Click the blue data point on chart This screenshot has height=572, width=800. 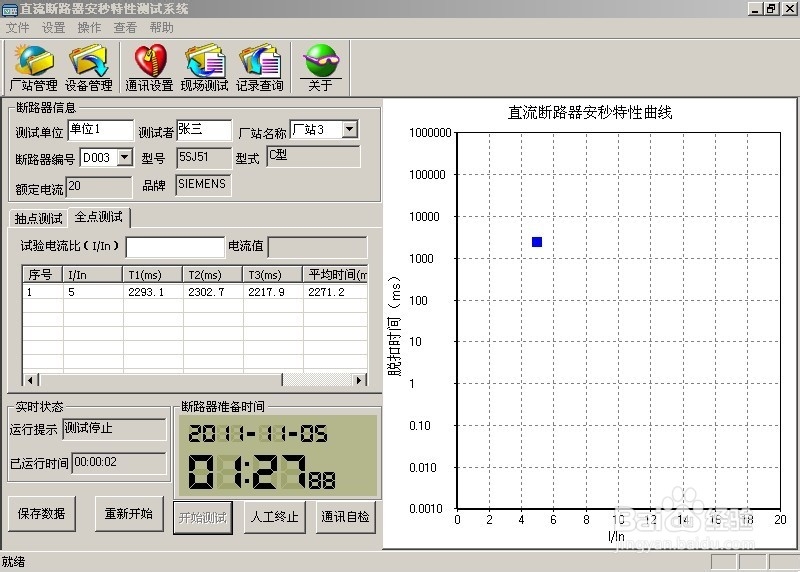537,242
